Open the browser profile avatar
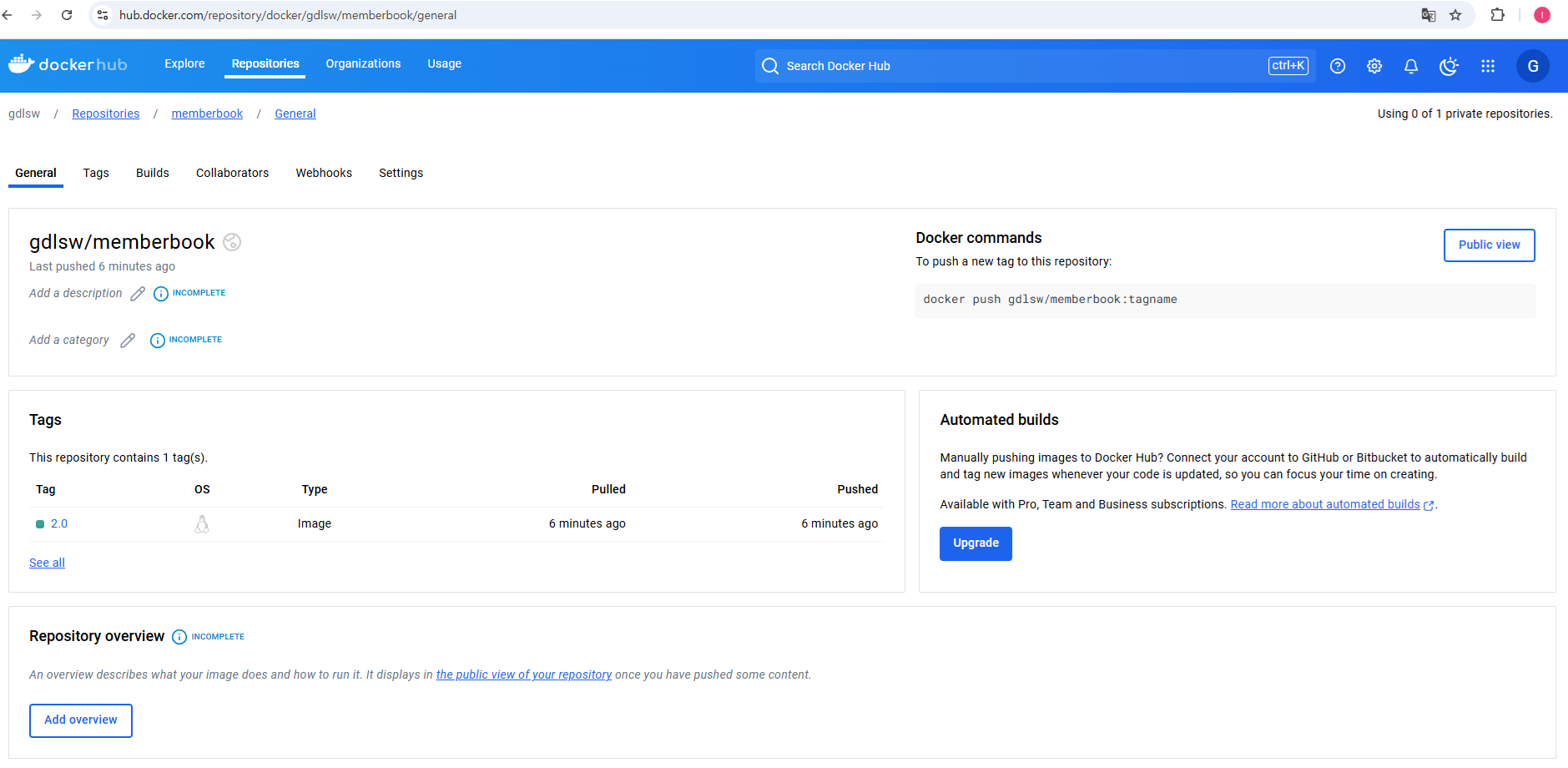Screen dimensions: 1568x768 coord(1542,15)
